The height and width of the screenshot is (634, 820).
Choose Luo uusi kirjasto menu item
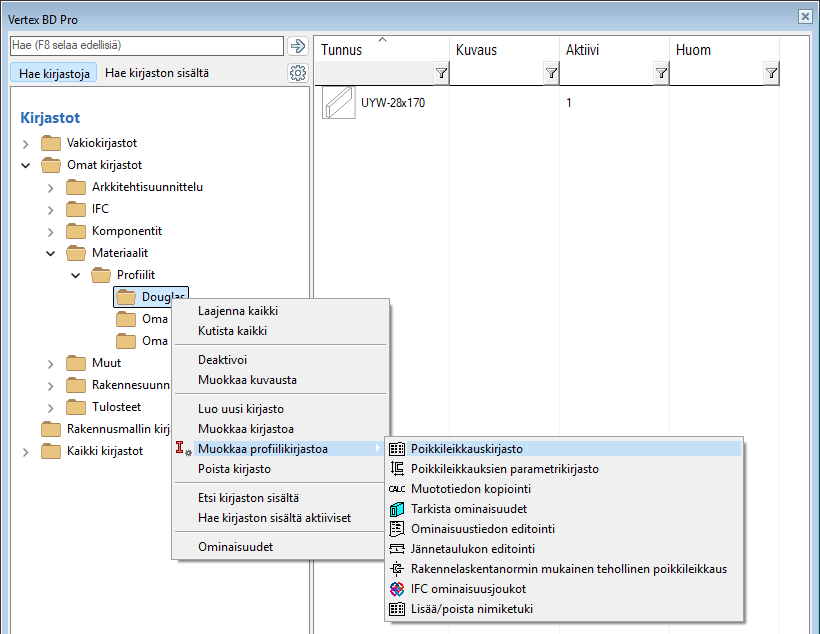coord(241,409)
